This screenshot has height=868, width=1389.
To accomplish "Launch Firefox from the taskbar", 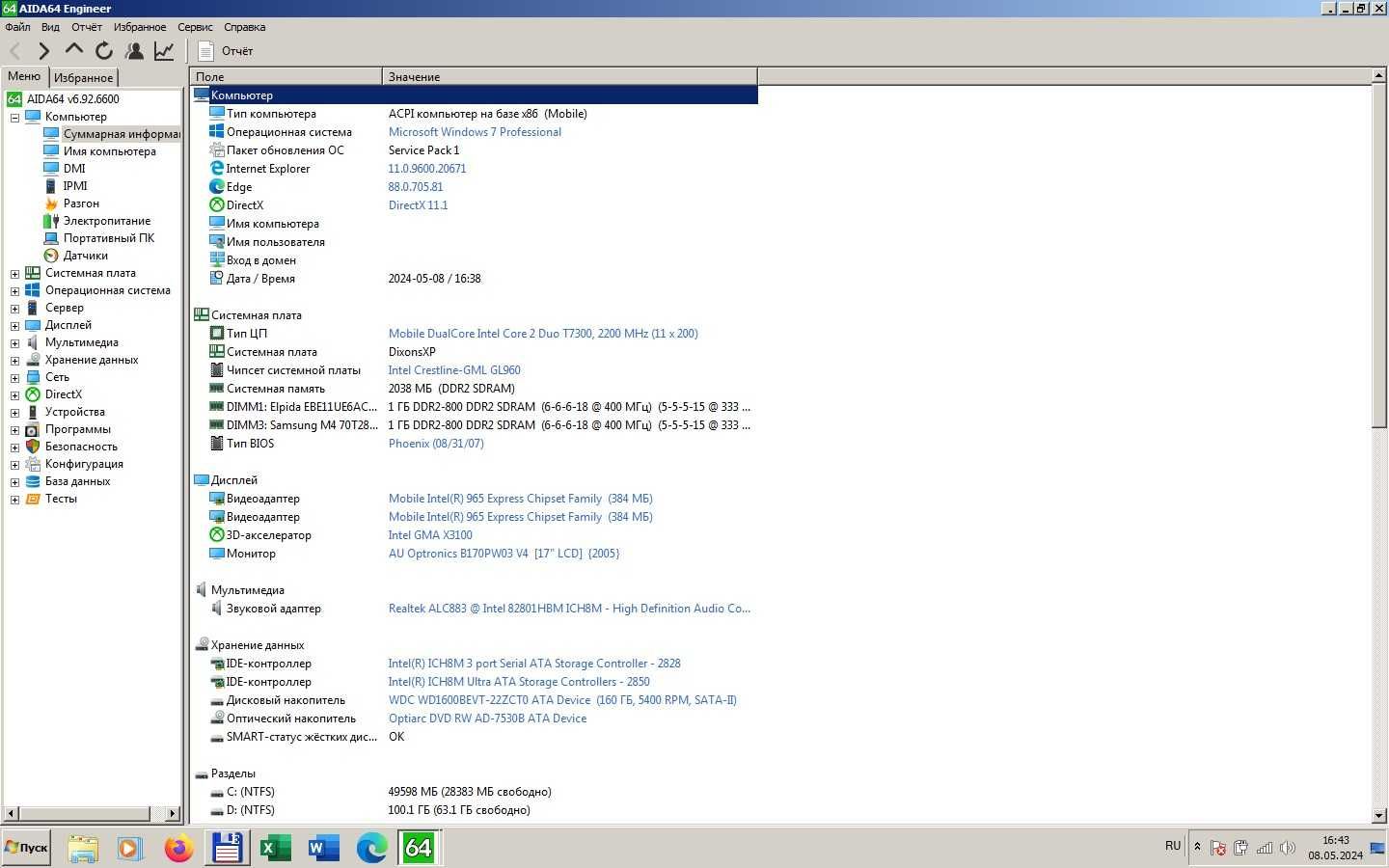I will coord(178,848).
